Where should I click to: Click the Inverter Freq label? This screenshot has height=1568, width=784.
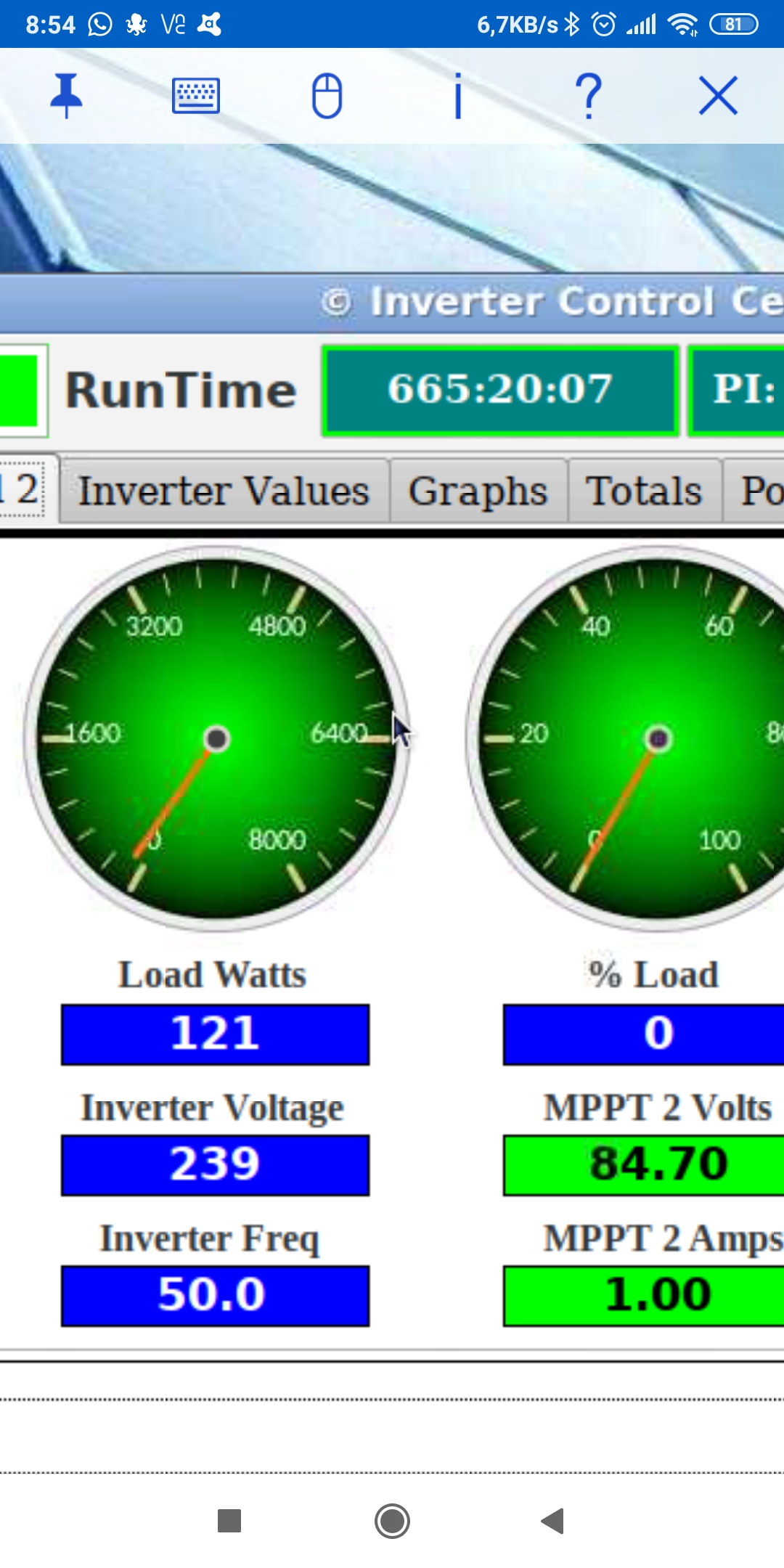[x=210, y=1238]
